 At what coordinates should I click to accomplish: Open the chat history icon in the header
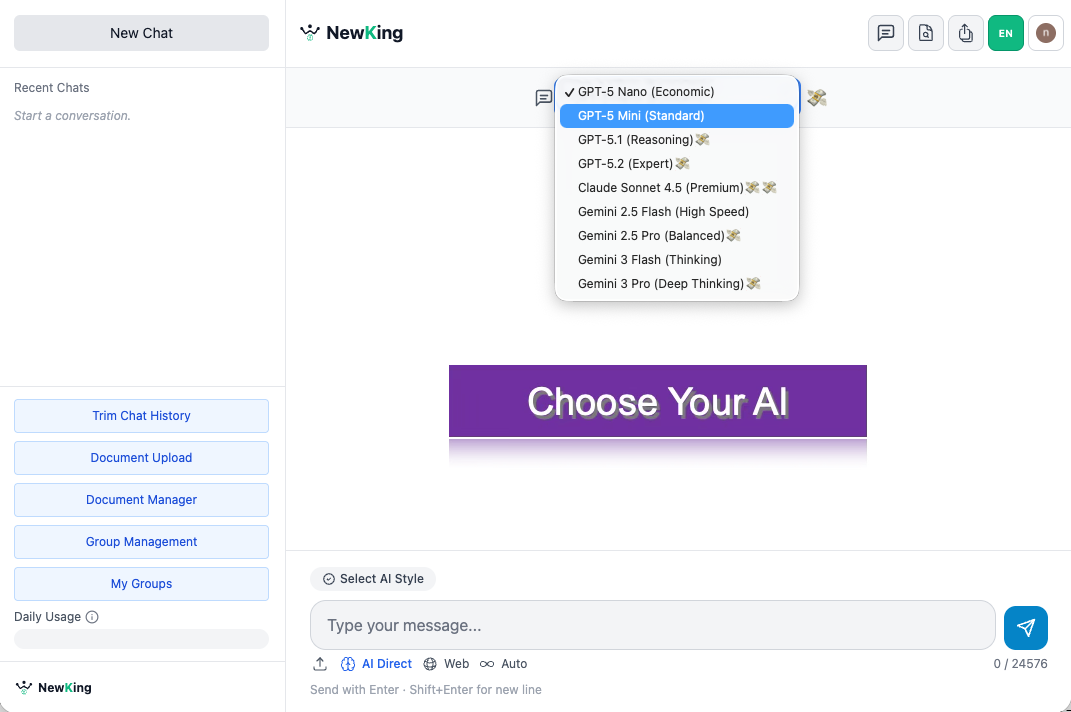[x=885, y=33]
